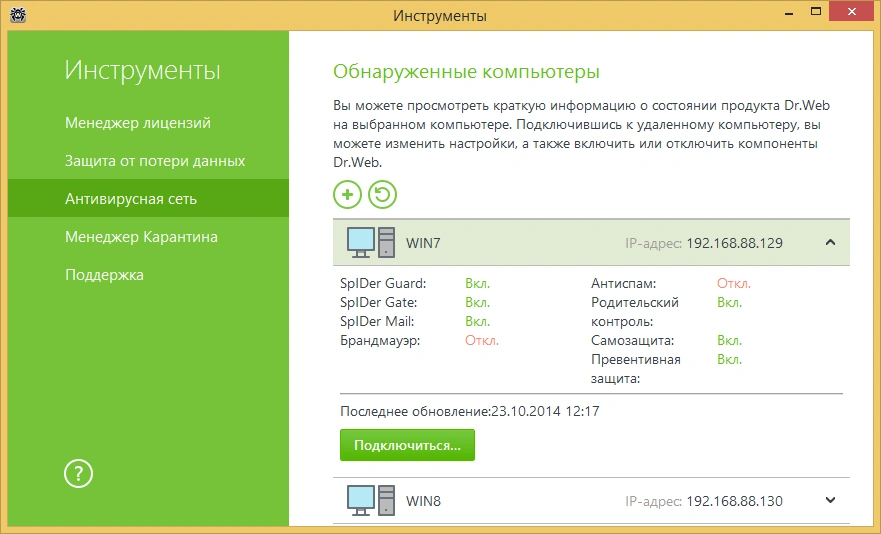Click the WIN8 IP address 192.168.88.130
881x534 pixels.
734,501
